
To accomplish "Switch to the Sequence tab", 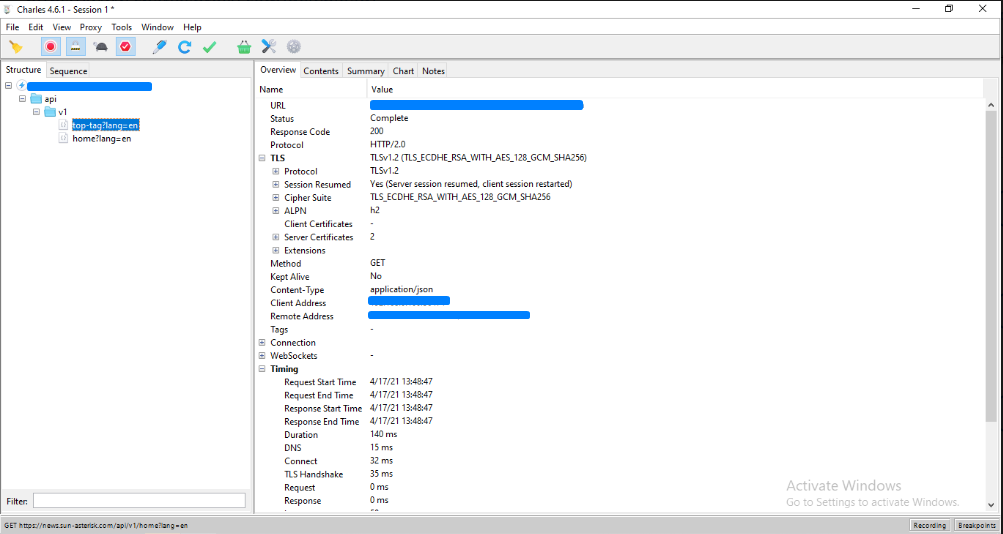I will point(68,71).
